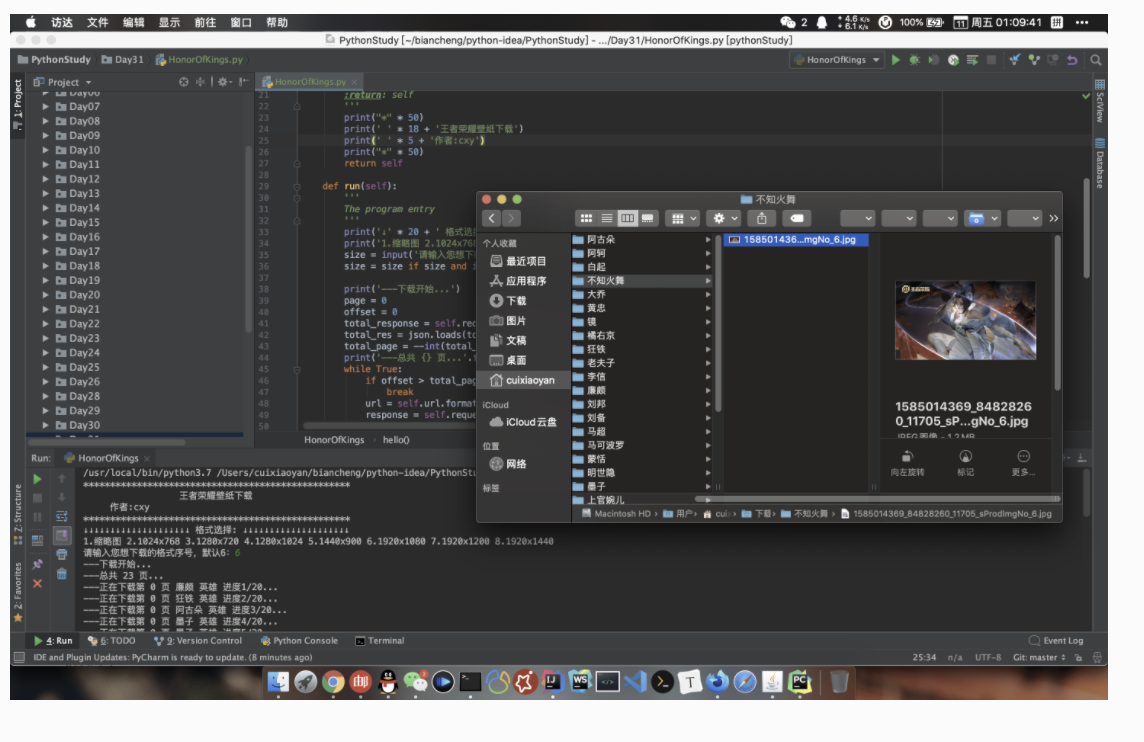The width and height of the screenshot is (1144, 742).
Task: Open Trash in the Dock
Action: (x=839, y=681)
